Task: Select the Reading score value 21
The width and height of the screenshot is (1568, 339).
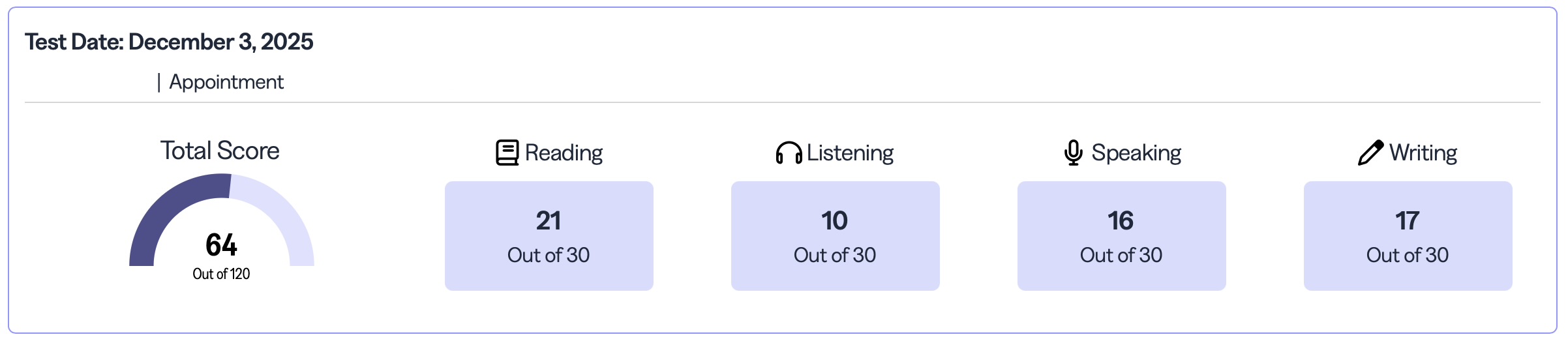Action: [549, 221]
